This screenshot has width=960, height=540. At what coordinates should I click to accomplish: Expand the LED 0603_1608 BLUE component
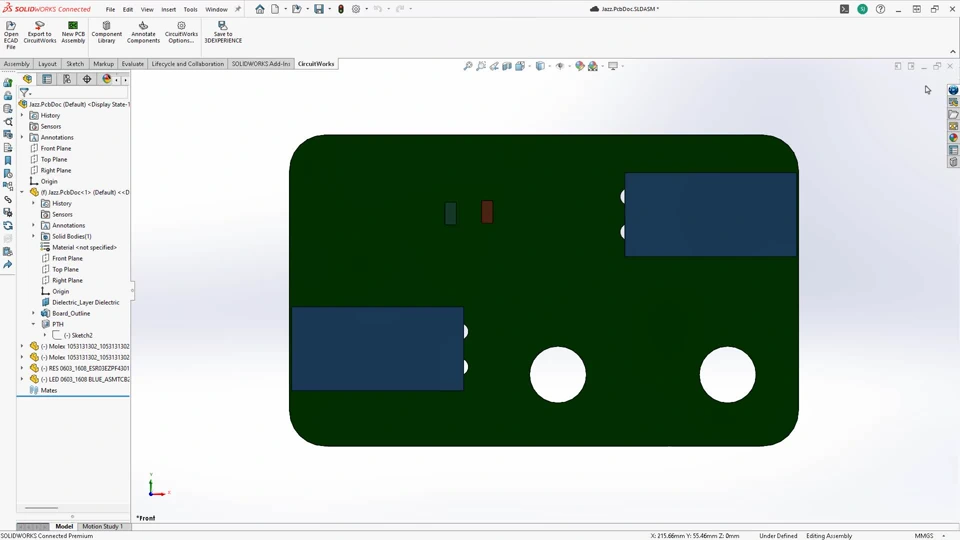coord(22,380)
